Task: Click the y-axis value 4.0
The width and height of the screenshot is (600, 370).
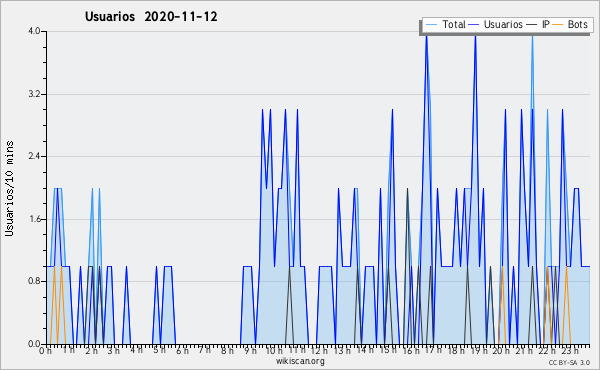Action: pos(34,31)
